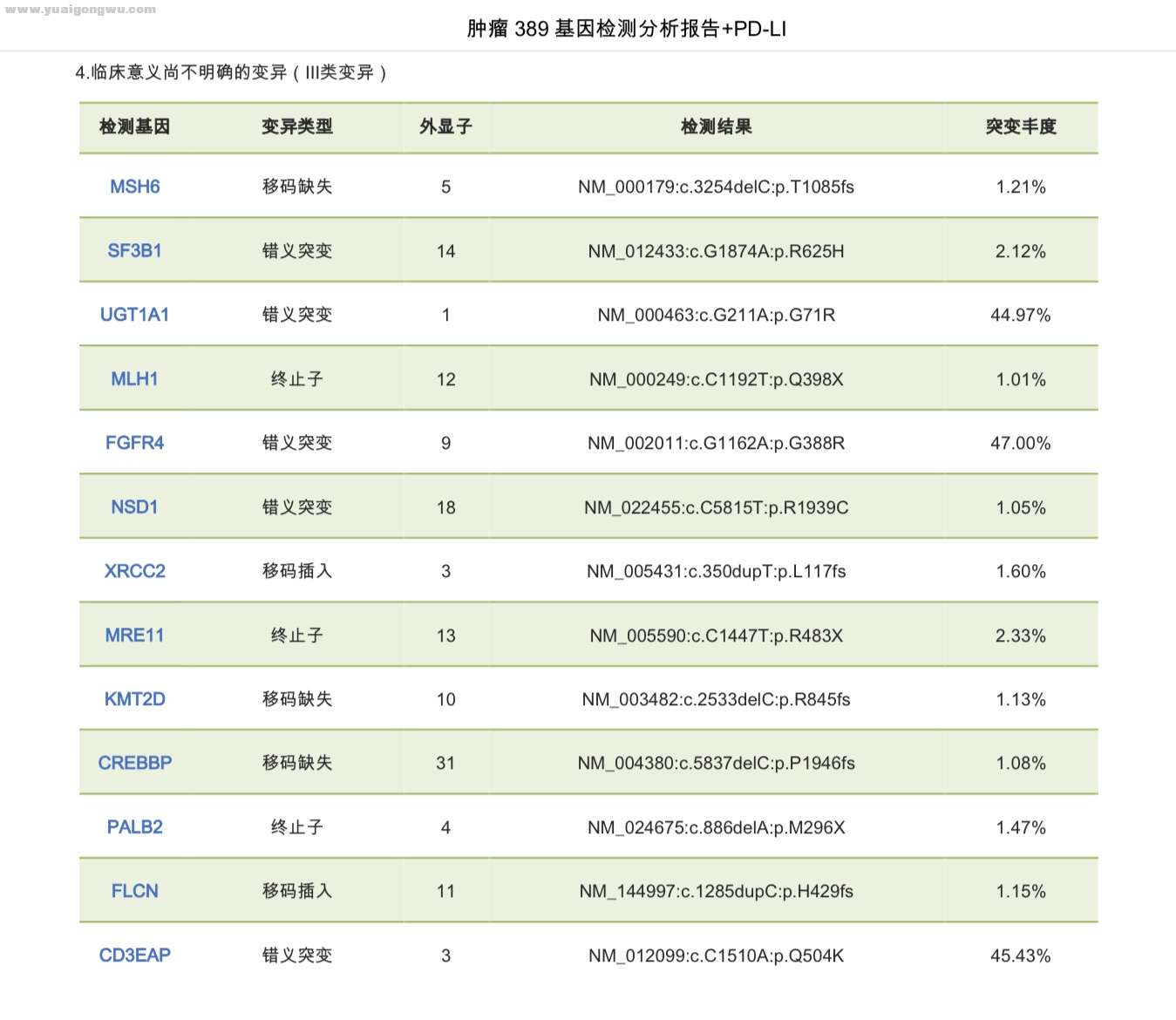
Task: Select the 外显子 column header
Action: pos(445,126)
